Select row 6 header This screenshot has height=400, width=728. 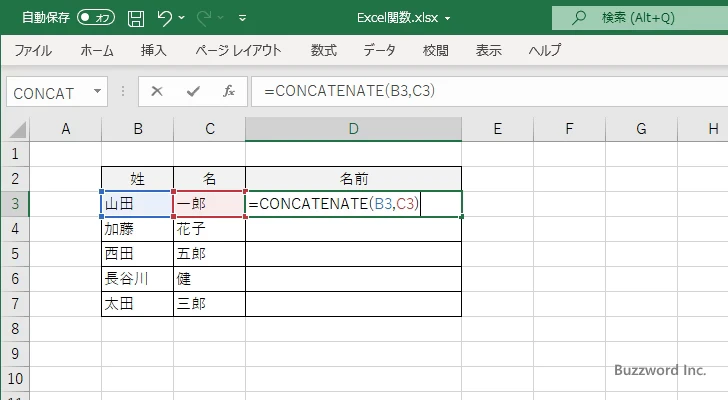[x=15, y=279]
